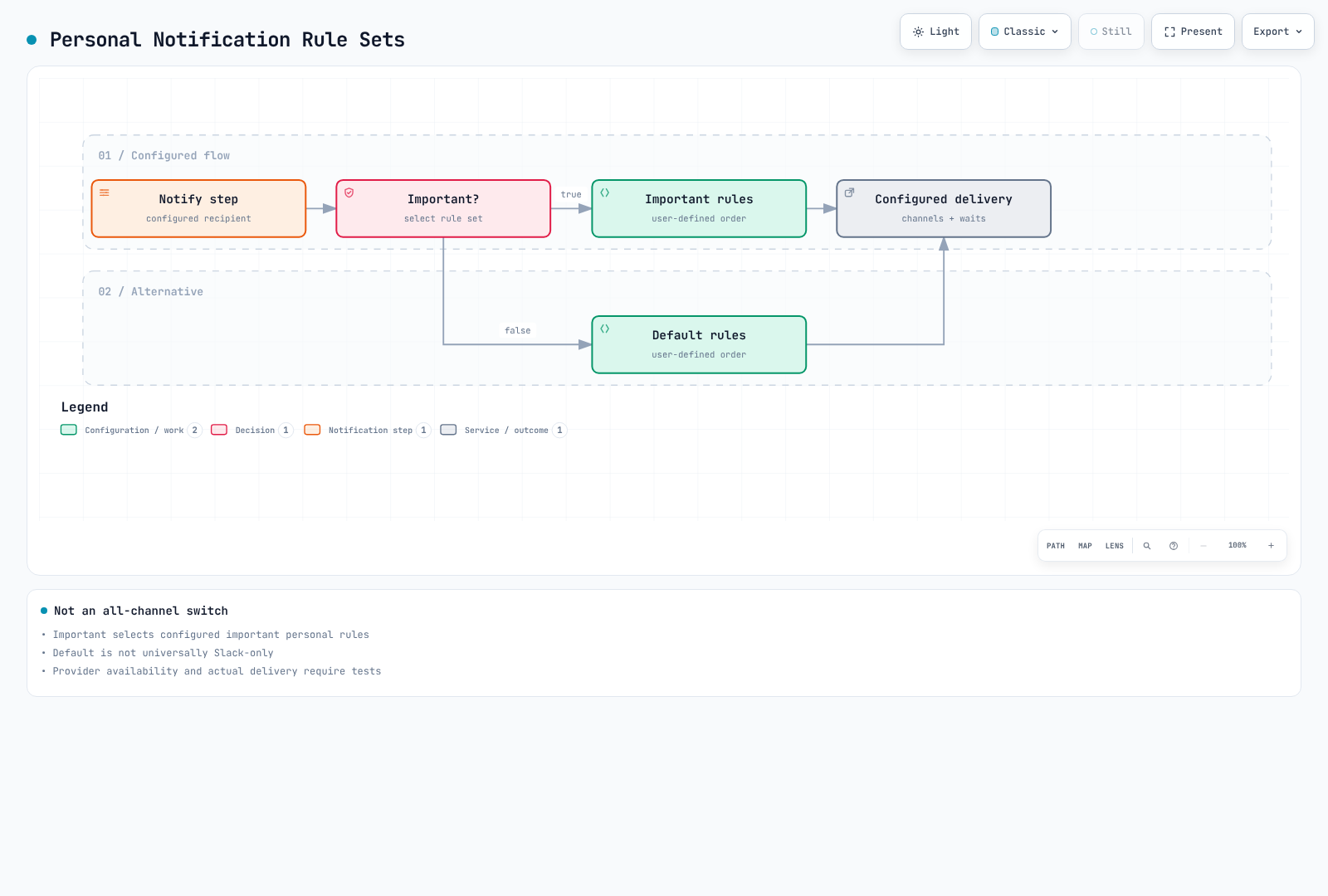Click the Notification step legend swatch
The width and height of the screenshot is (1328, 896).
click(312, 430)
